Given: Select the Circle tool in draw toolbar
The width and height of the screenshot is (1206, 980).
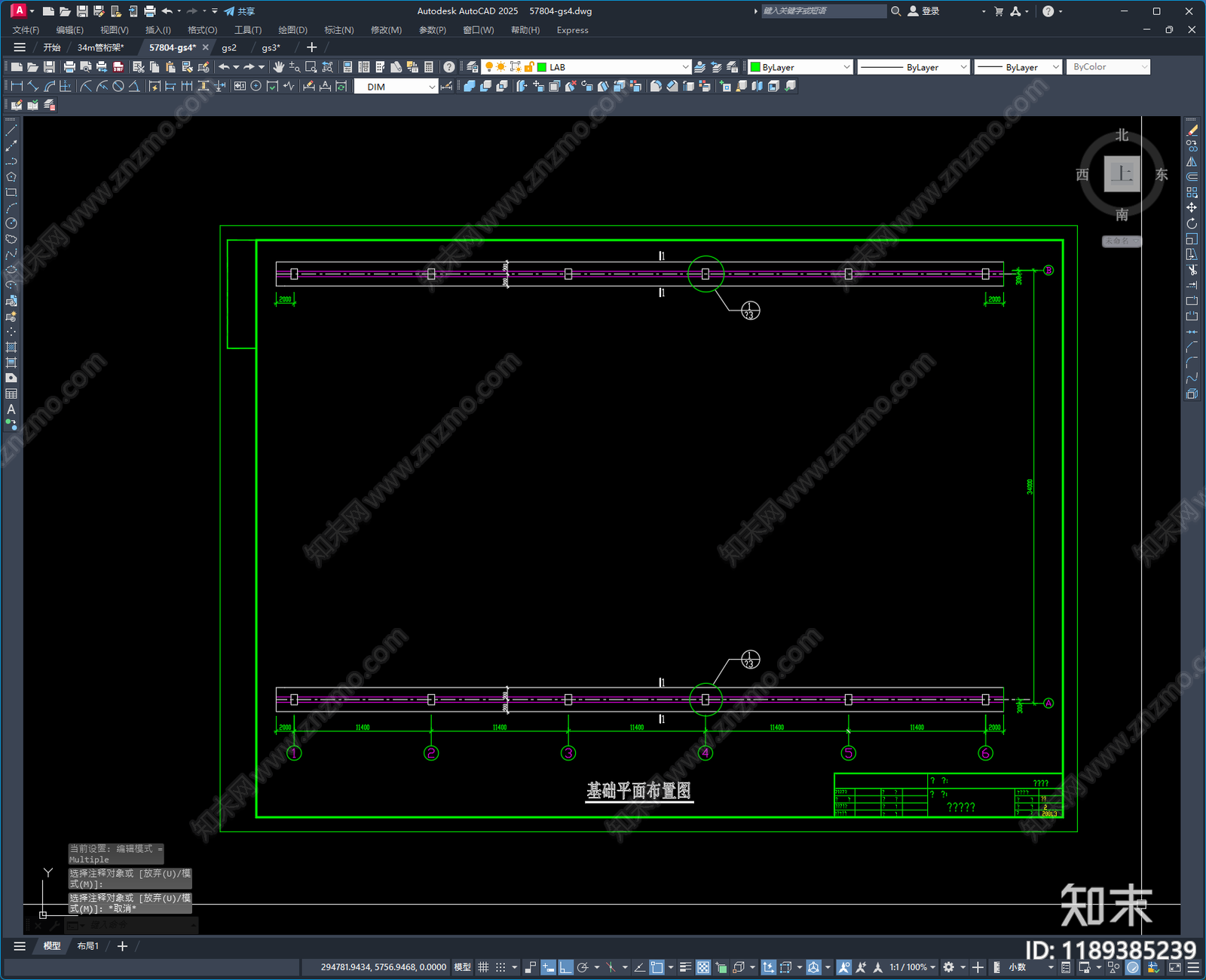Looking at the screenshot, I should (11, 223).
